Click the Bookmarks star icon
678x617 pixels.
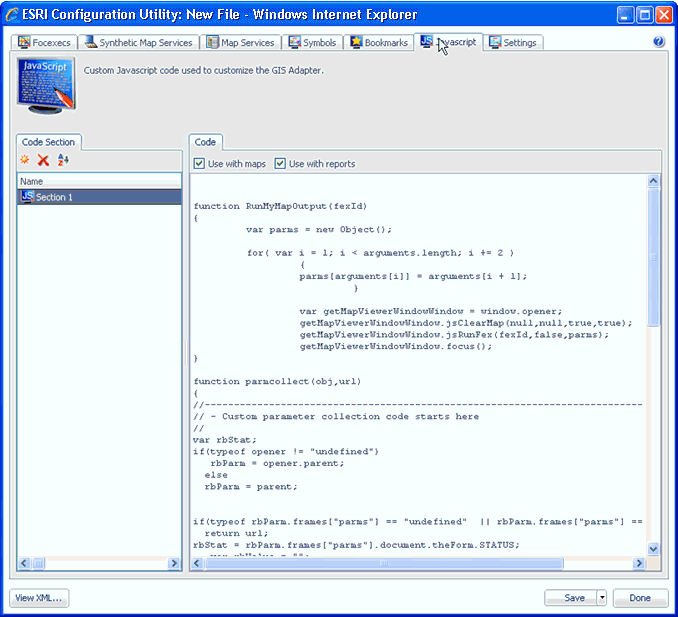click(356, 42)
